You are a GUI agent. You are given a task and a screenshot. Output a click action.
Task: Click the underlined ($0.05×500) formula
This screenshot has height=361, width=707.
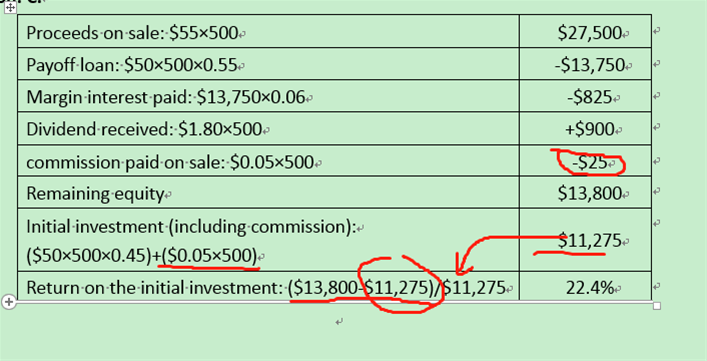(209, 256)
